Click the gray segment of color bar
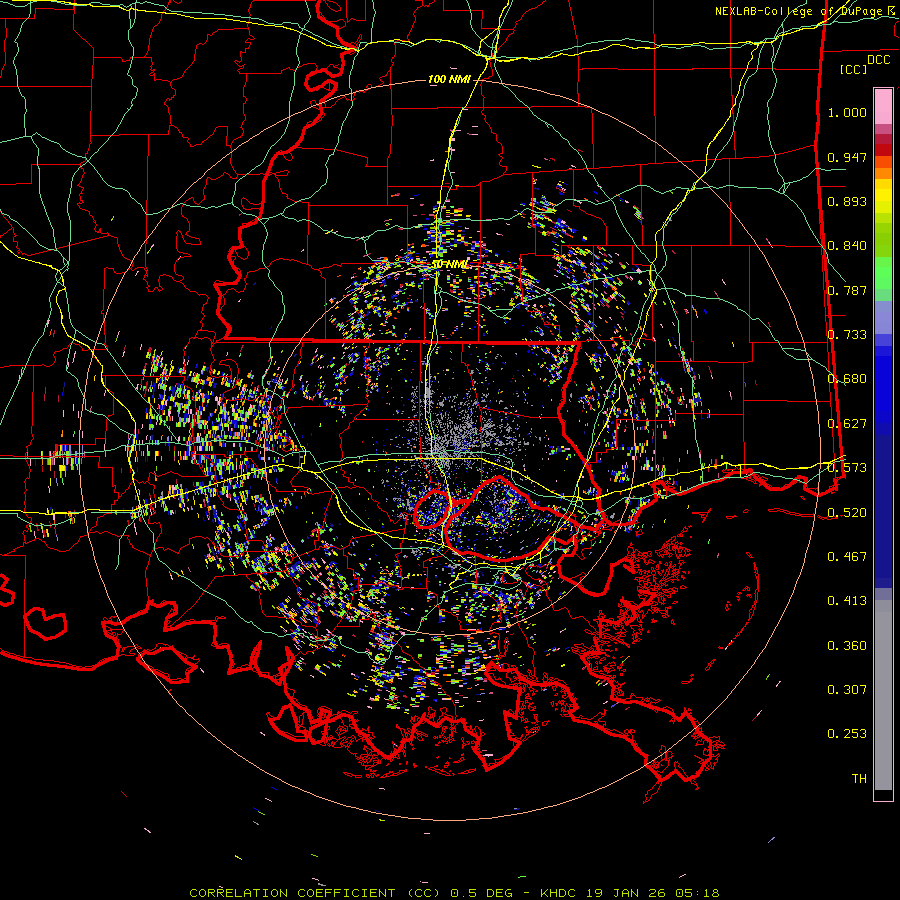This screenshot has width=900, height=900. click(883, 695)
